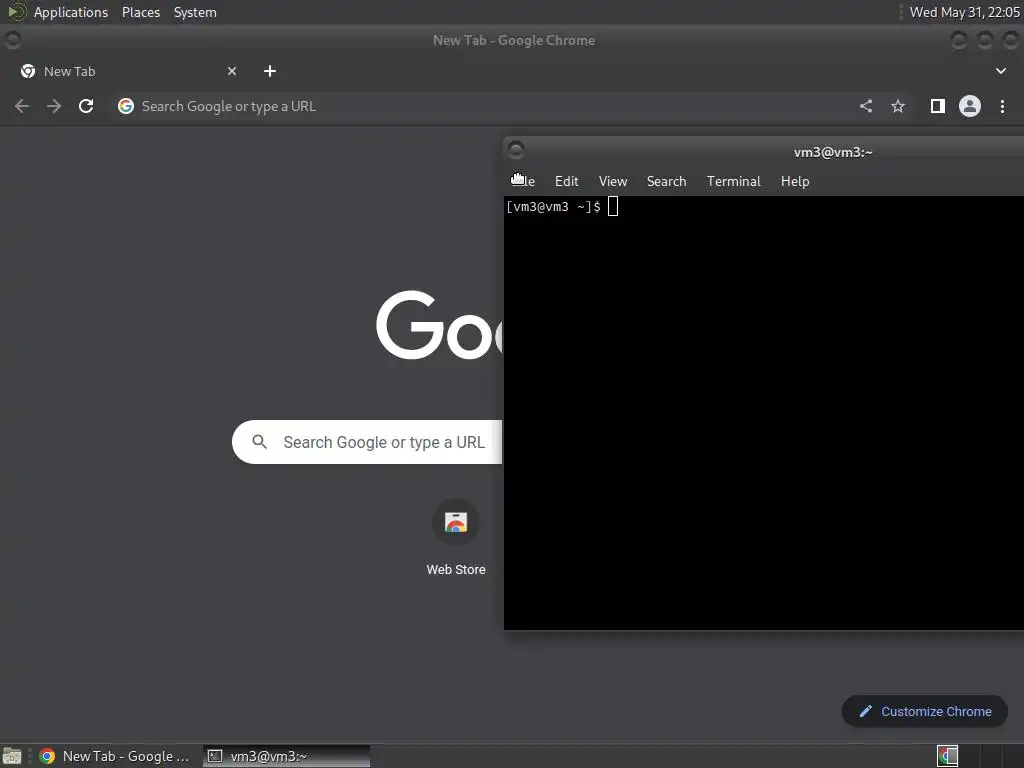The image size is (1024, 768).
Task: Click the Google search box on page
Action: tap(367, 442)
